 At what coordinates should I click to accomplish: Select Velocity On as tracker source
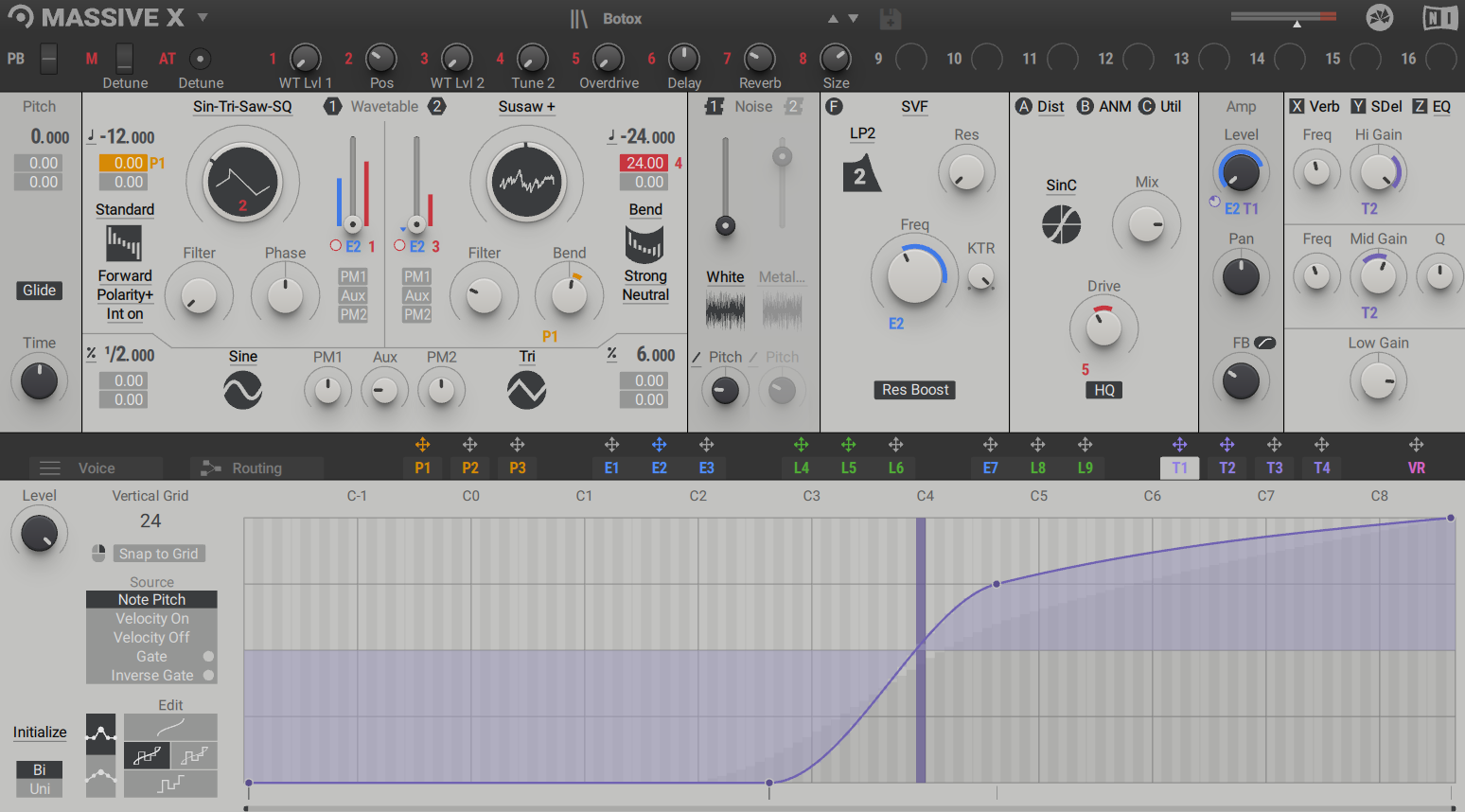click(151, 619)
